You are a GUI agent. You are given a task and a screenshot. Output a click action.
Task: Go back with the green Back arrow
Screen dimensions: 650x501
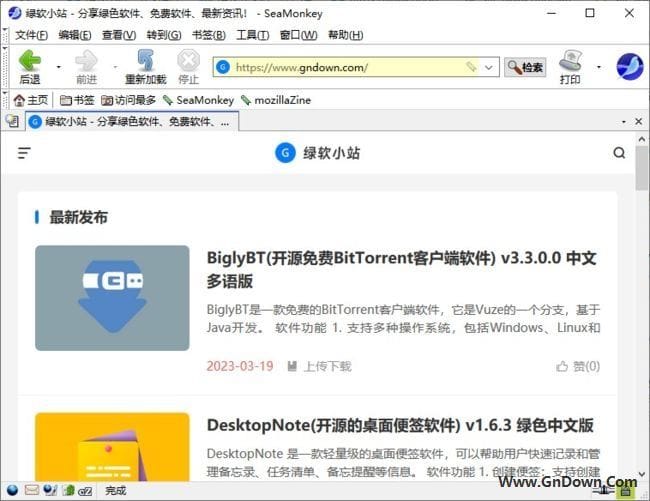coord(30,66)
